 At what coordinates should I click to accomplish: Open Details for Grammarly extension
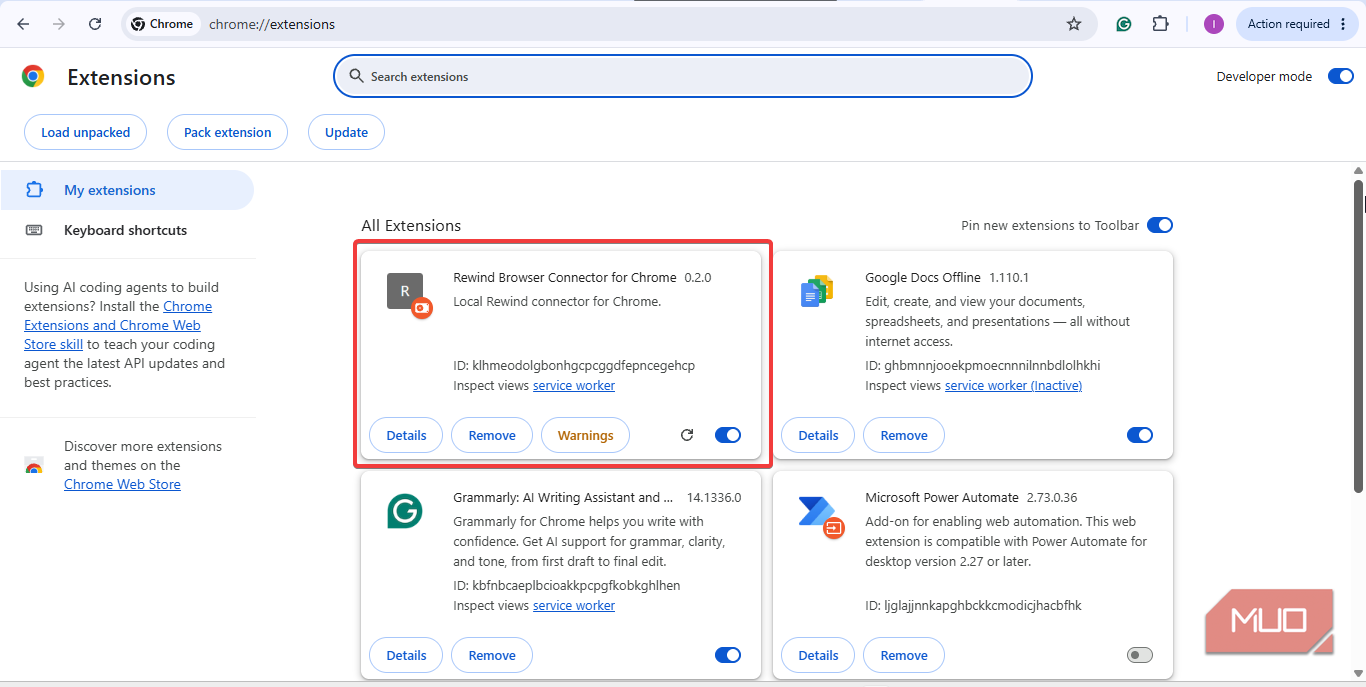[406, 655]
